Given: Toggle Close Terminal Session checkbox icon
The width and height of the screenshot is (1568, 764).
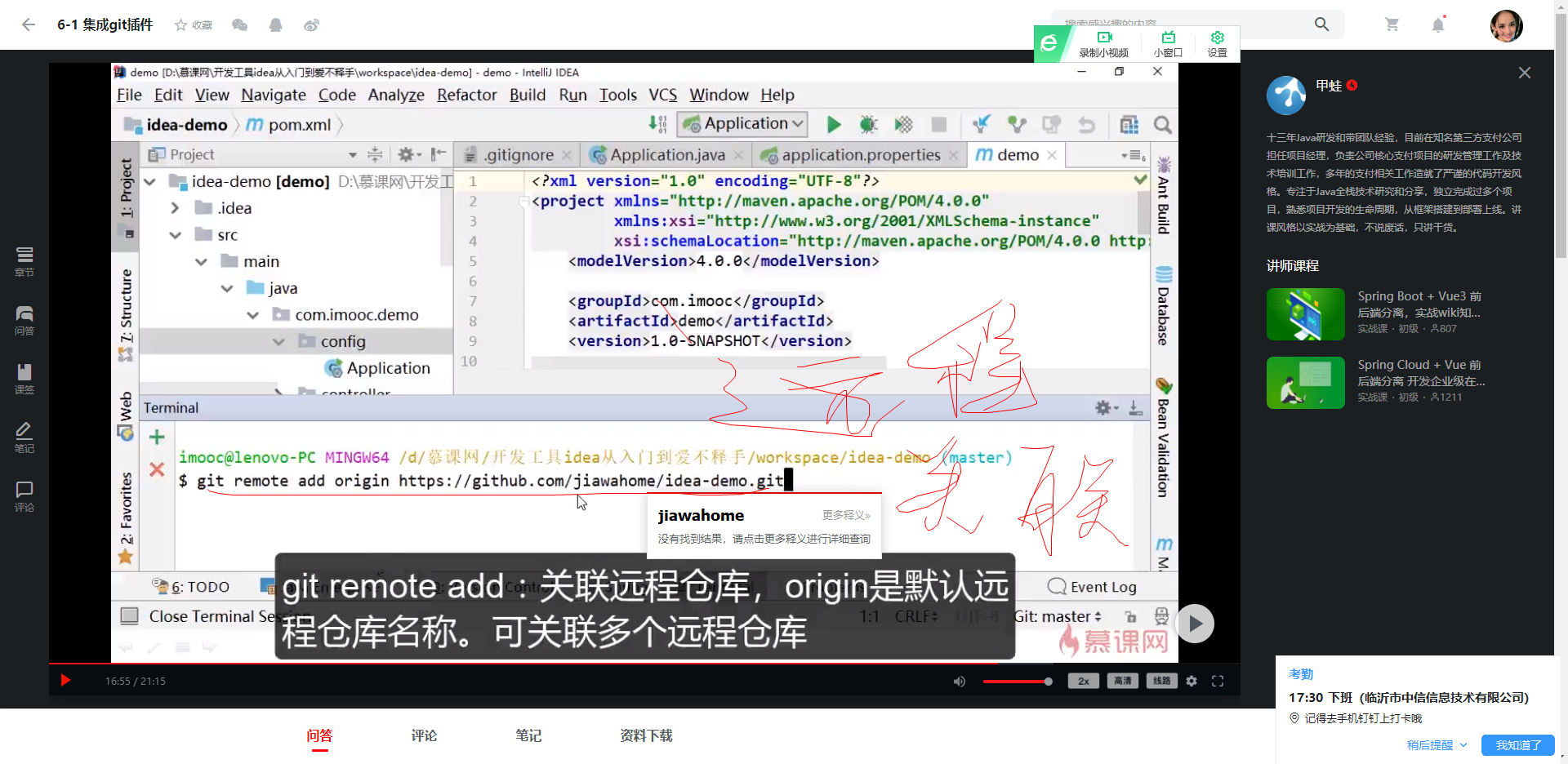Looking at the screenshot, I should click(129, 615).
